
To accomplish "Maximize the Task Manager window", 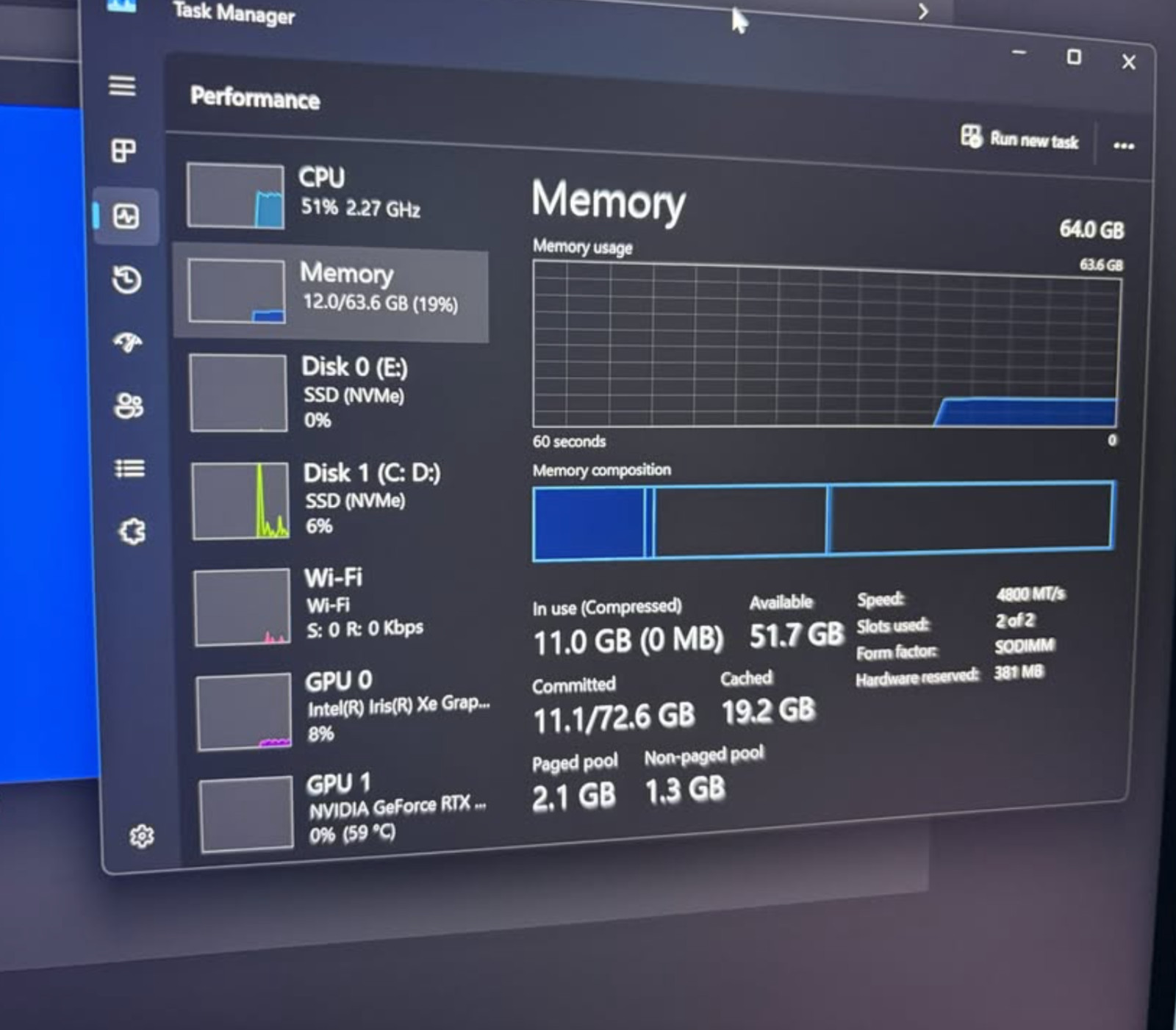I will (1074, 57).
